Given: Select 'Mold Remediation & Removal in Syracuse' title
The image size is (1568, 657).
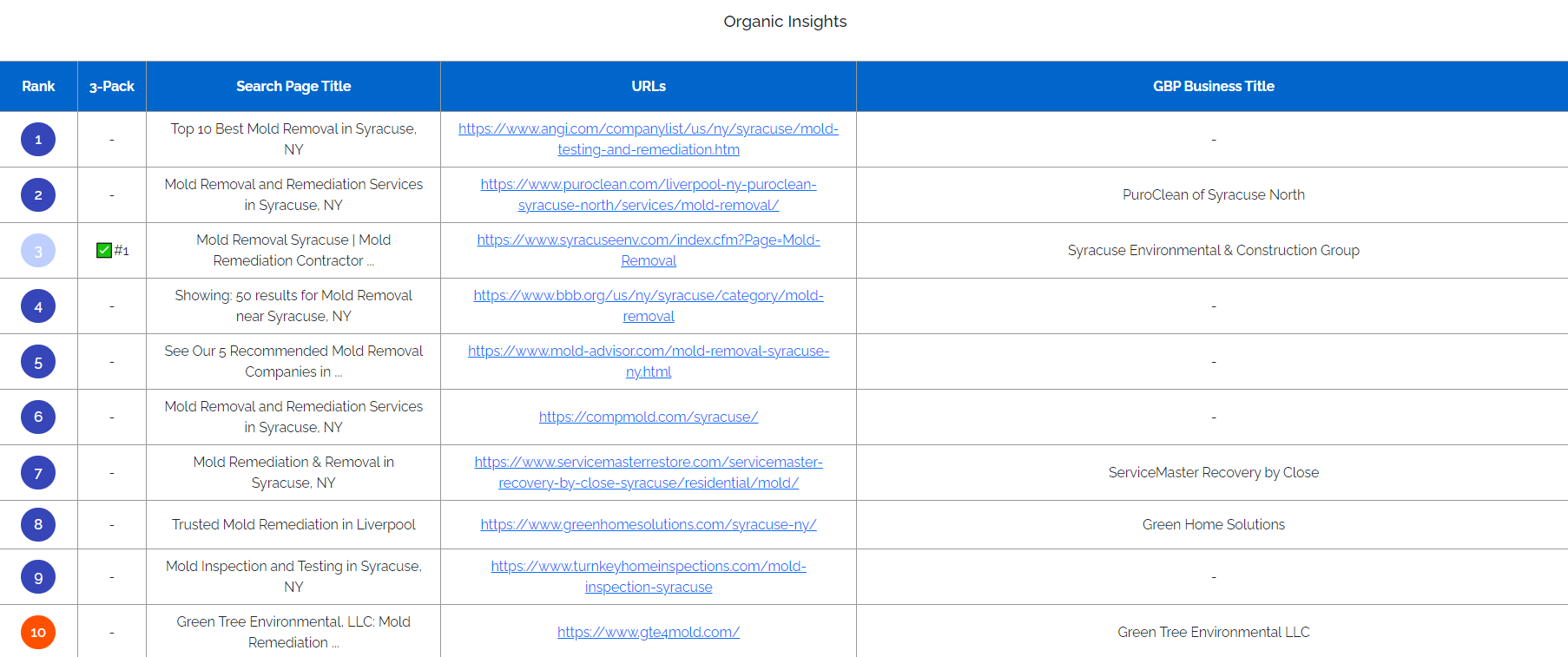Looking at the screenshot, I should click(x=293, y=472).
